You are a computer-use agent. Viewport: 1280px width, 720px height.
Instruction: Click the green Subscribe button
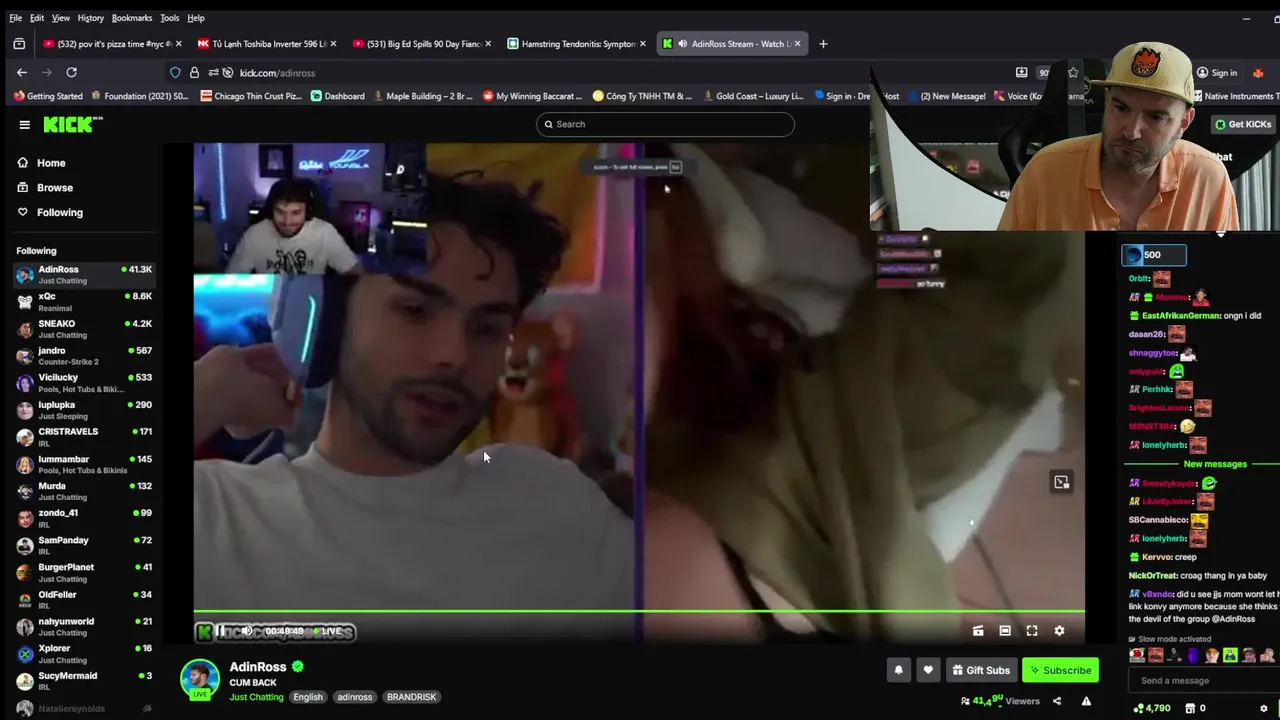click(1060, 670)
